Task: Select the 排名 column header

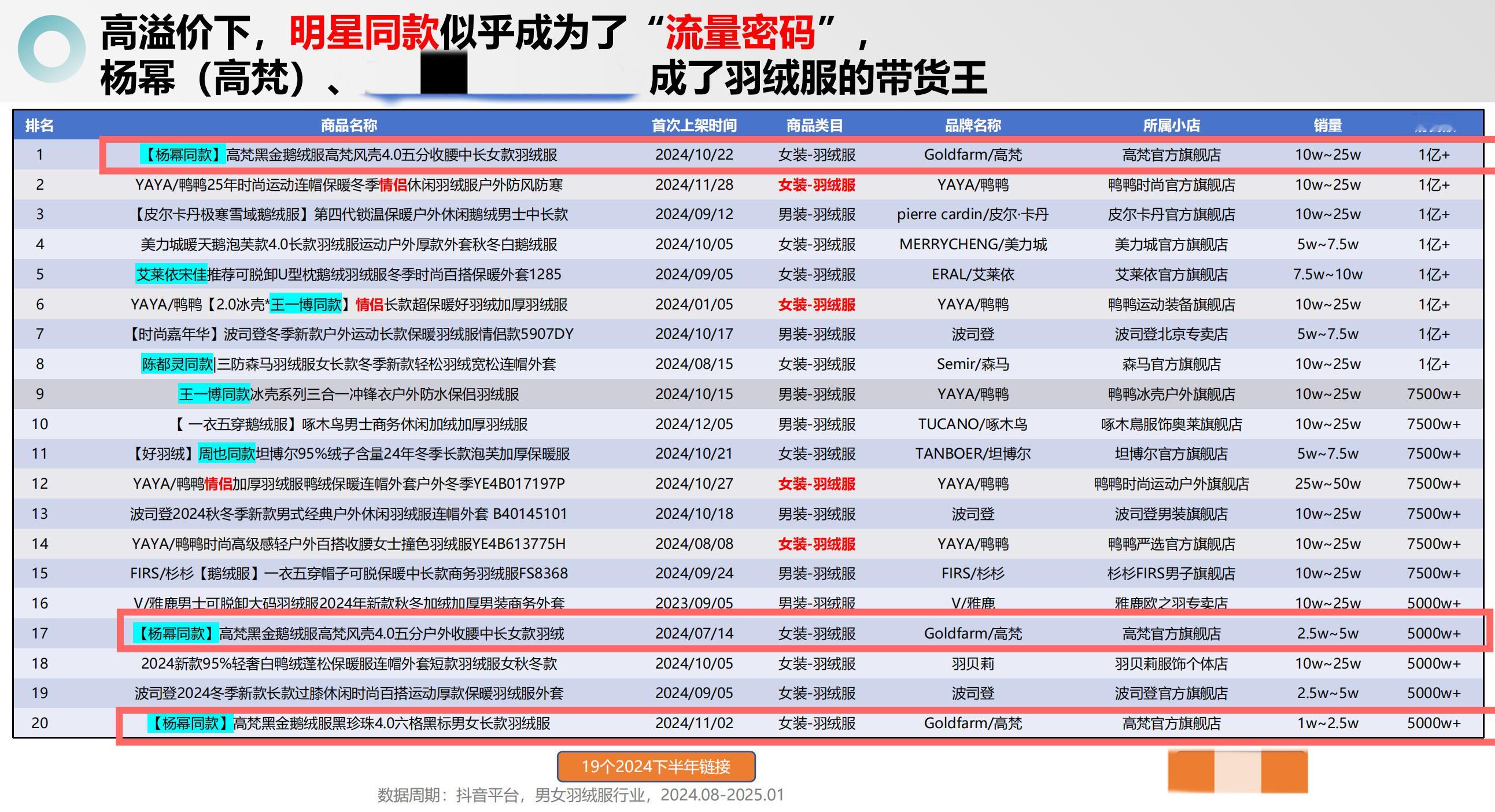Action: [39, 126]
